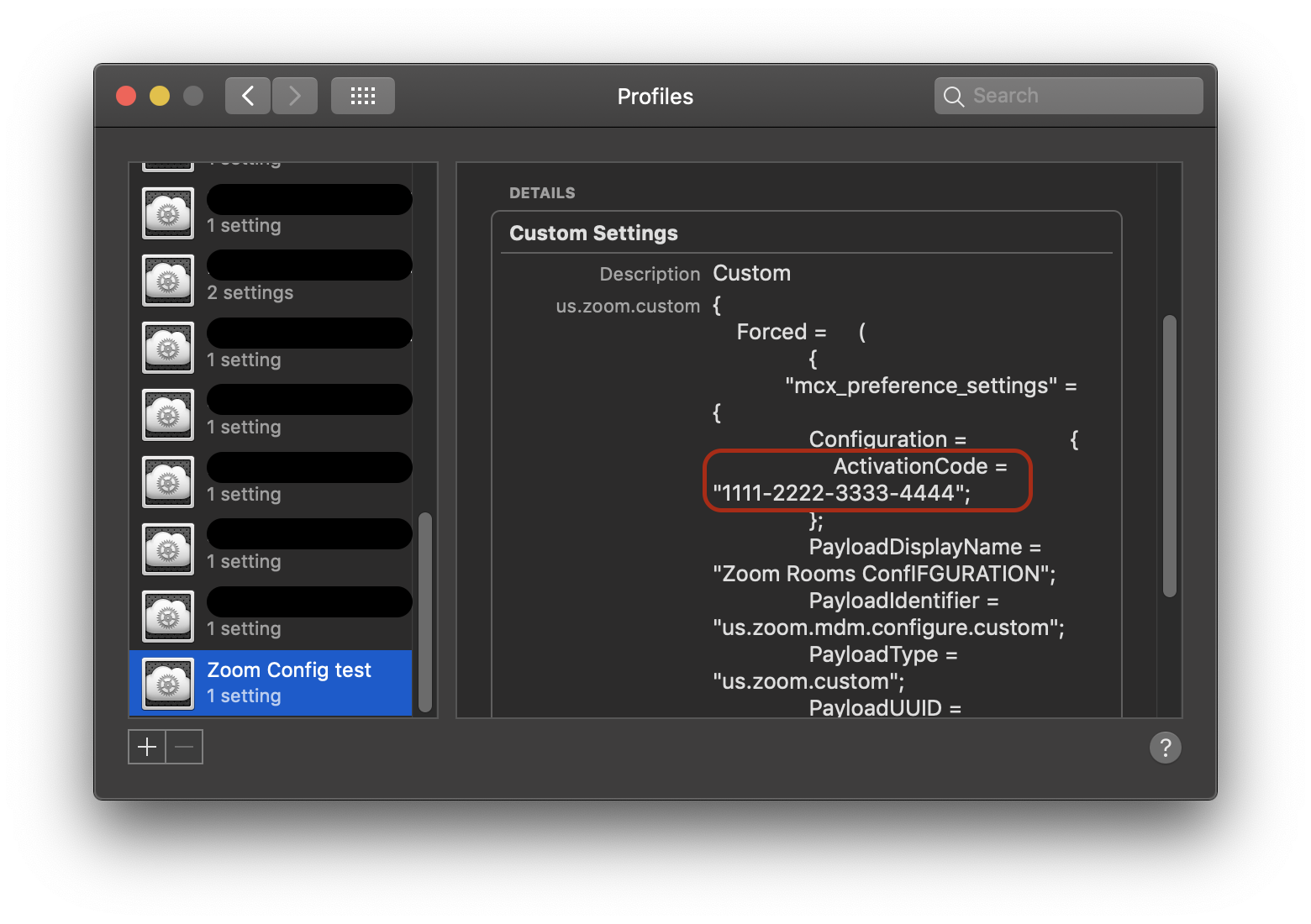The width and height of the screenshot is (1311, 924).
Task: Click the PayloadDisplayName = line
Action: [925, 547]
